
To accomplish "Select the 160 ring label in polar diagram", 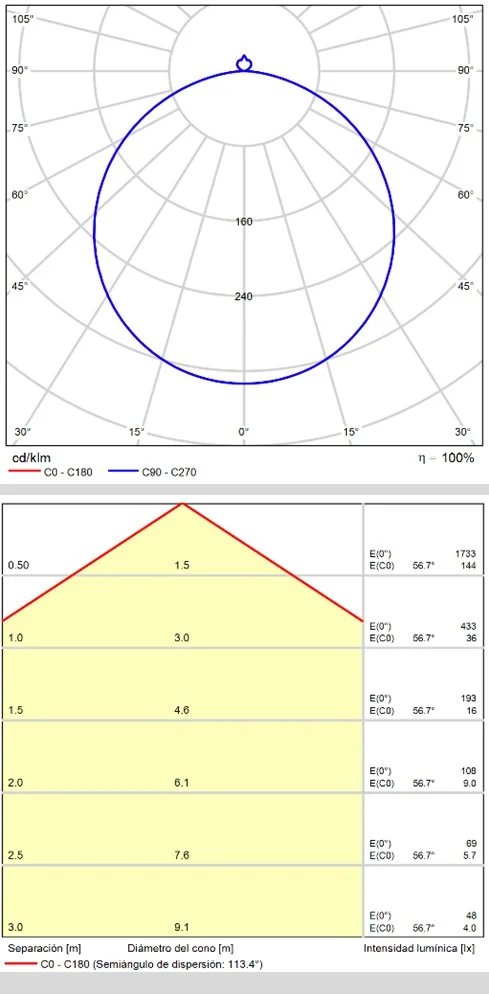I will tap(244, 221).
